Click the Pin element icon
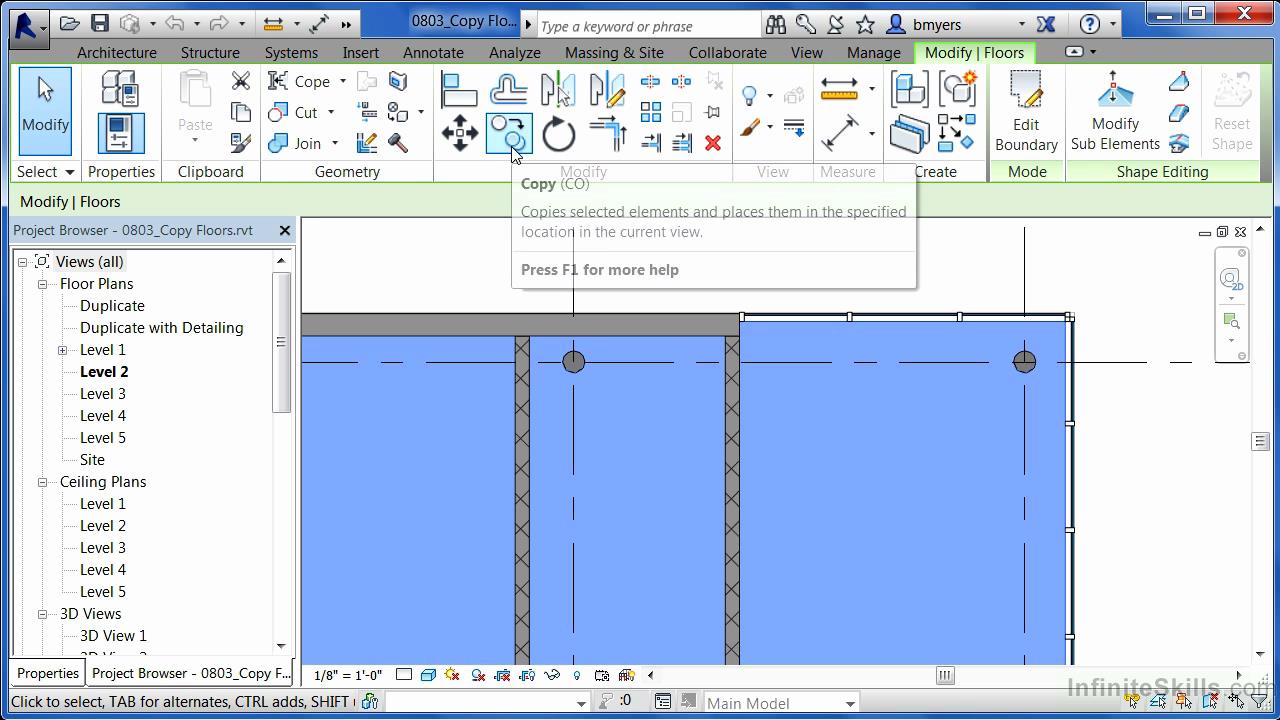Viewport: 1280px width, 720px height. click(713, 112)
